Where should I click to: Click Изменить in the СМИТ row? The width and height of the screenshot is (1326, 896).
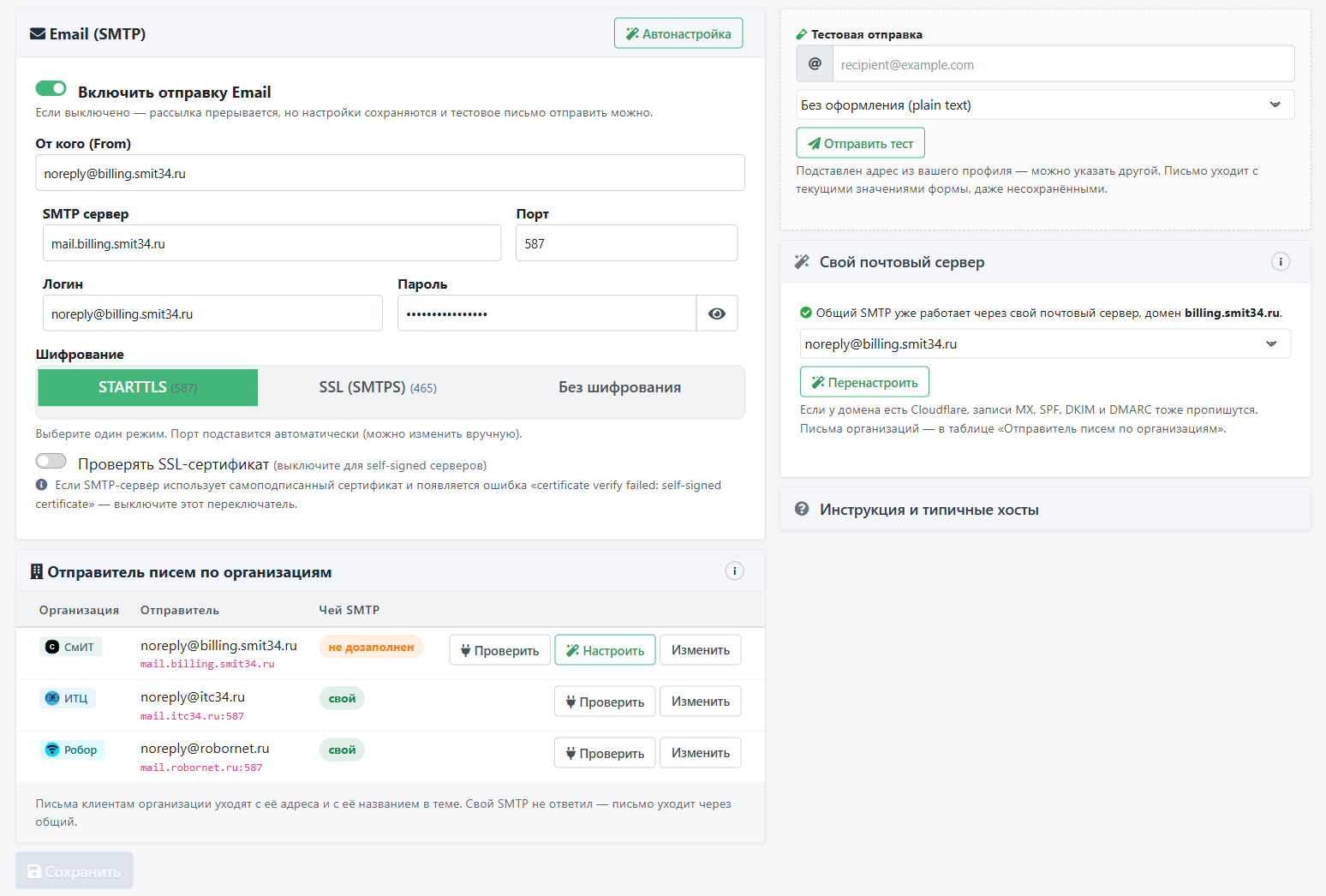click(x=701, y=650)
